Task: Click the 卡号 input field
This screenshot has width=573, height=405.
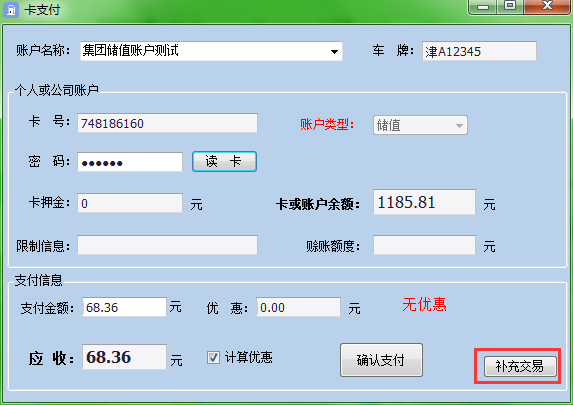Action: (167, 123)
